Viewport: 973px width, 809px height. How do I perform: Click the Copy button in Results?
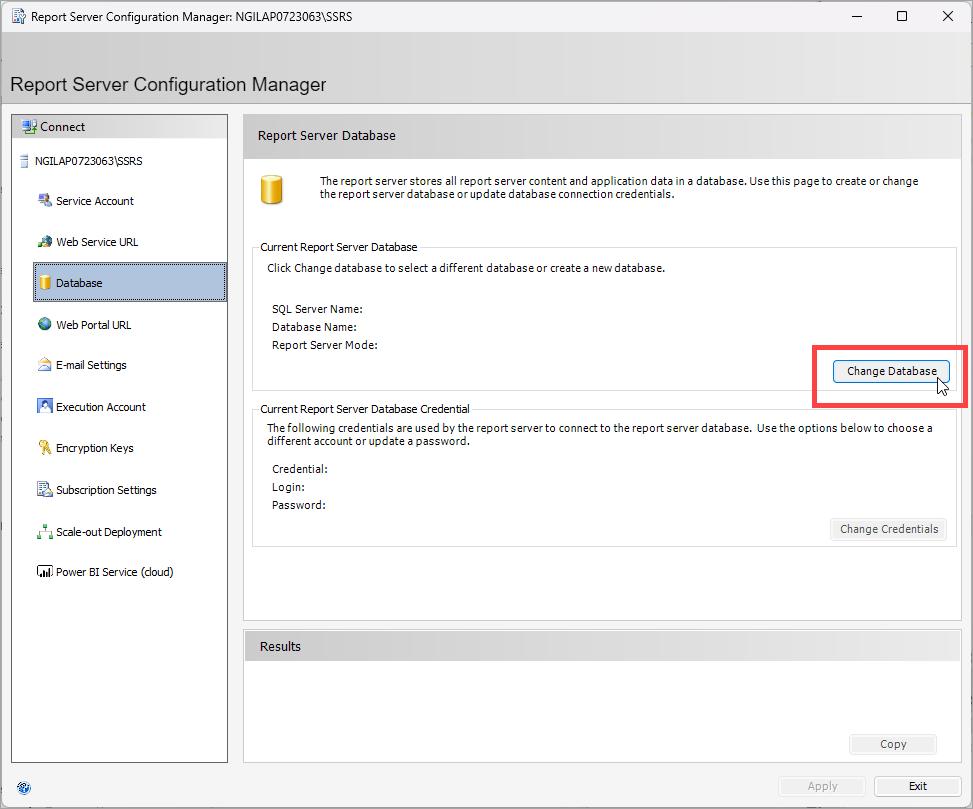point(893,744)
